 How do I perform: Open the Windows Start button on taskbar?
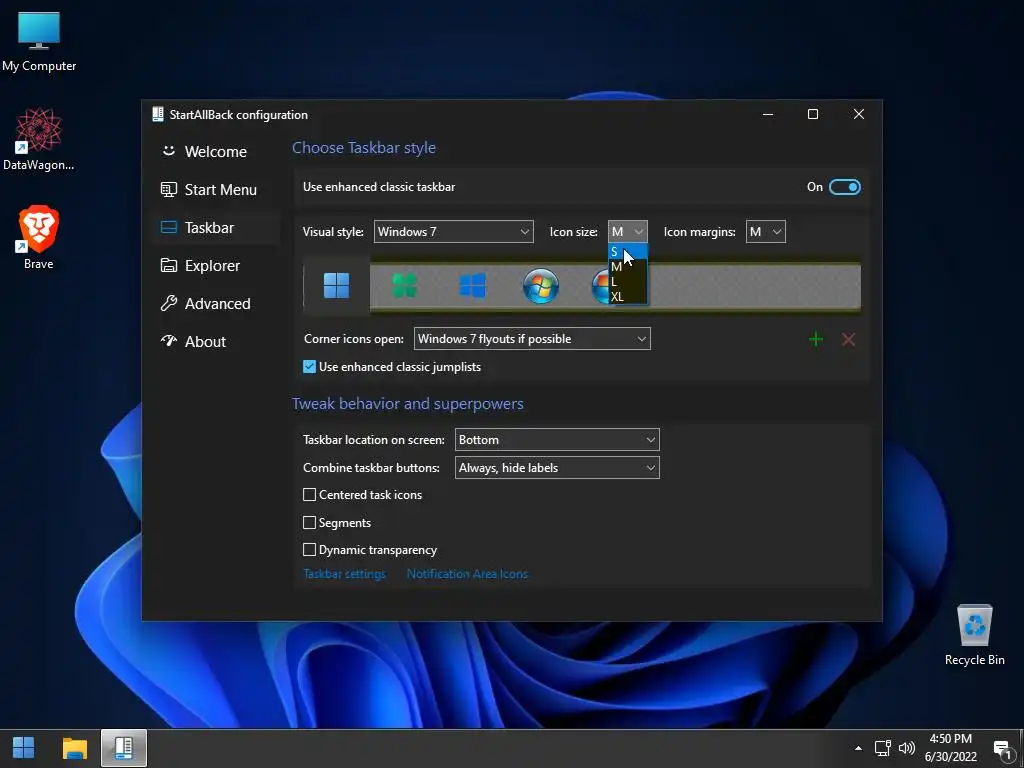click(24, 748)
